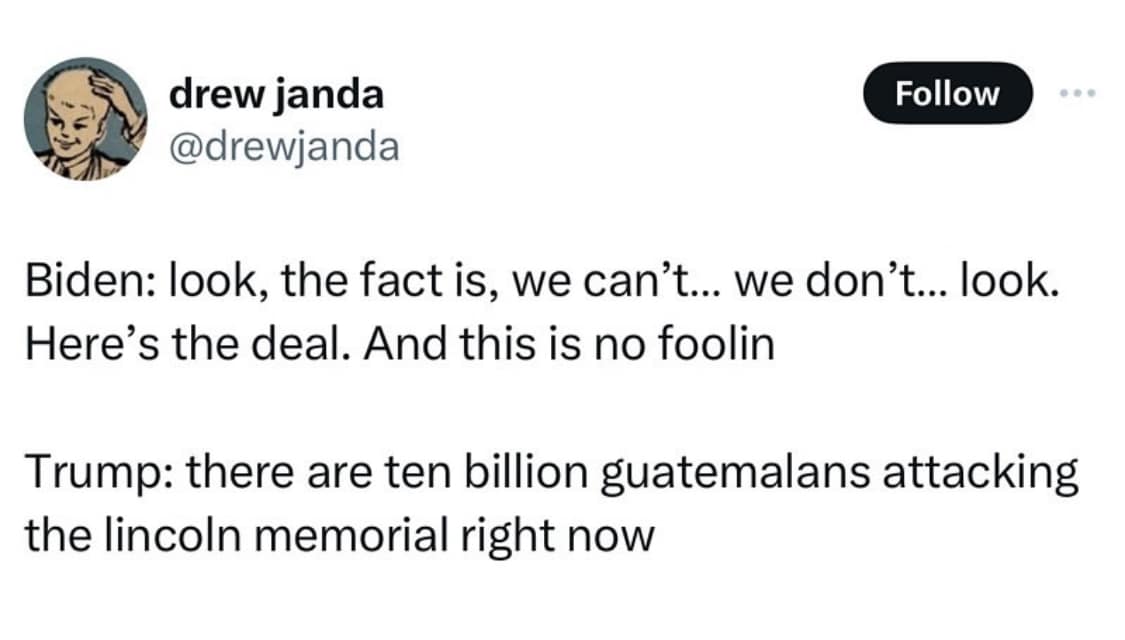Click the @drewjanda handle
The image size is (1125, 640).
(x=285, y=146)
